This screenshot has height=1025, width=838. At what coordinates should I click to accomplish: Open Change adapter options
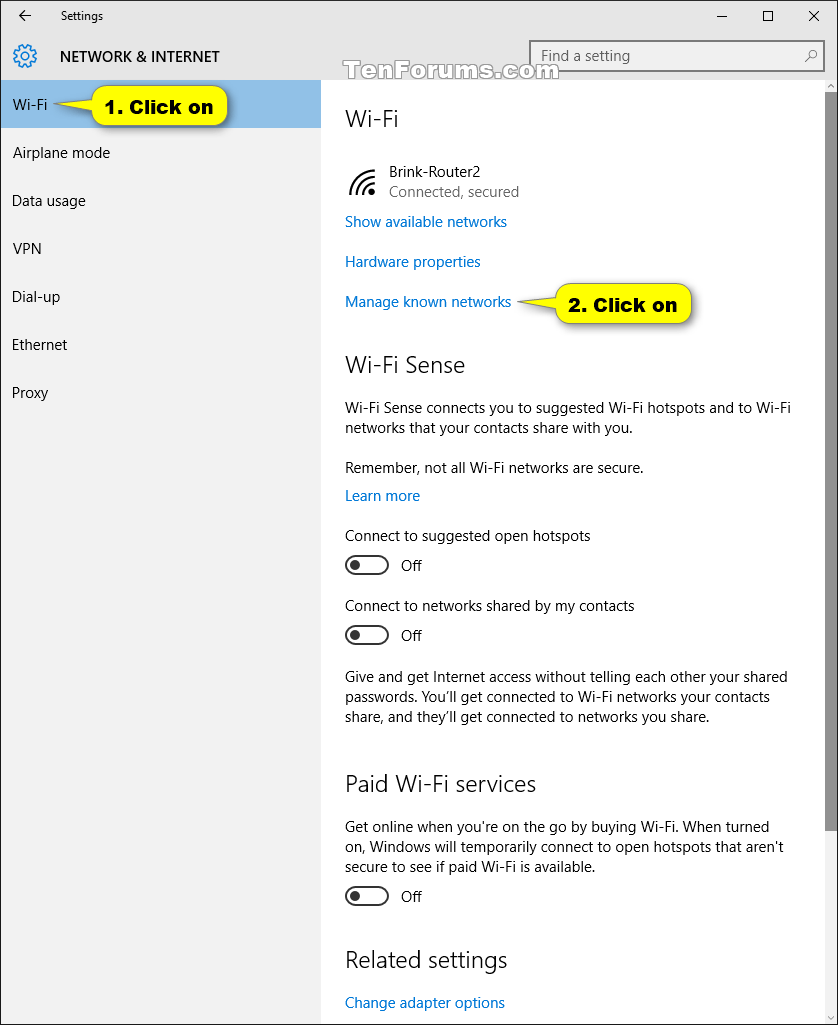click(424, 1002)
